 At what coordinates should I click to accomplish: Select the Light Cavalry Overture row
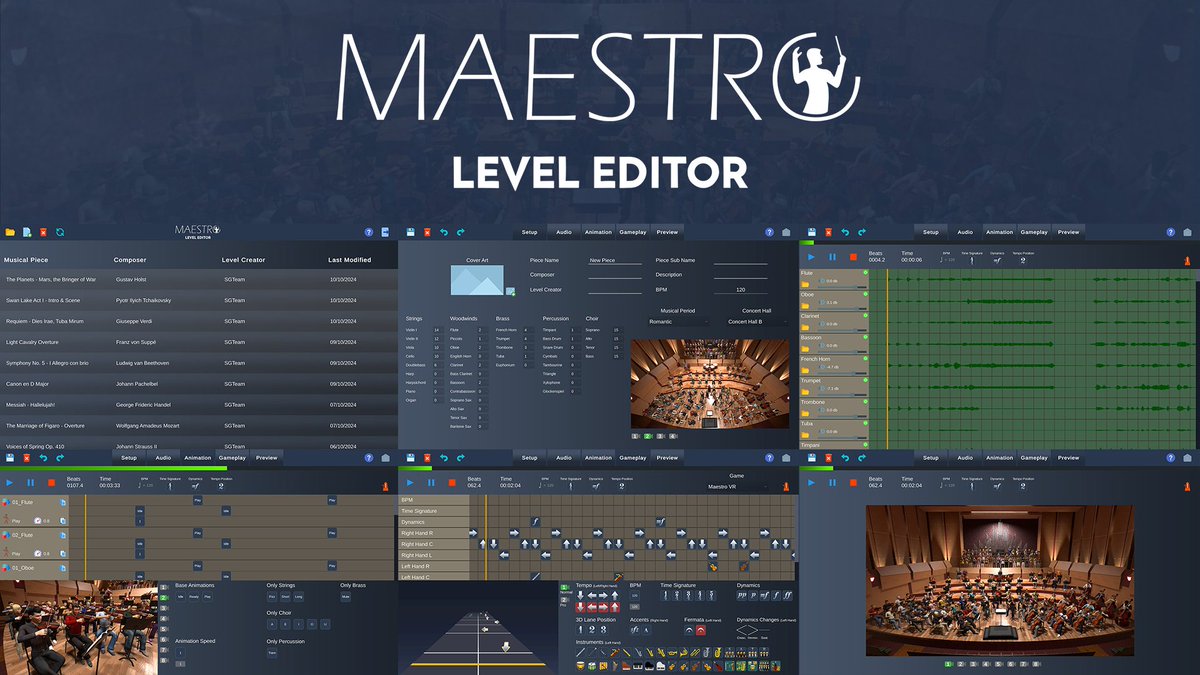[x=200, y=342]
